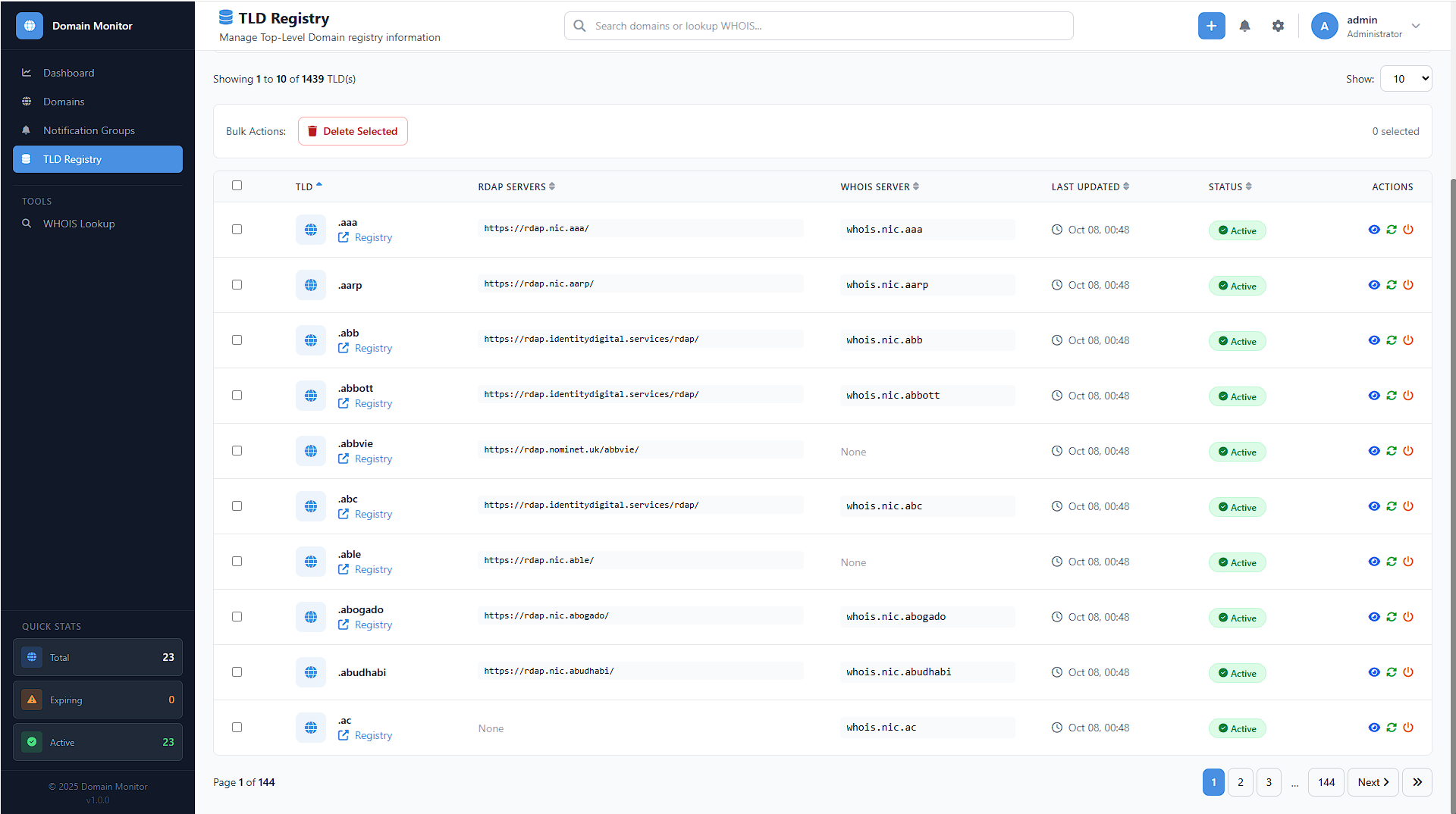Open the Show rows-per-page dropdown
The image size is (1456, 814).
click(x=1406, y=79)
